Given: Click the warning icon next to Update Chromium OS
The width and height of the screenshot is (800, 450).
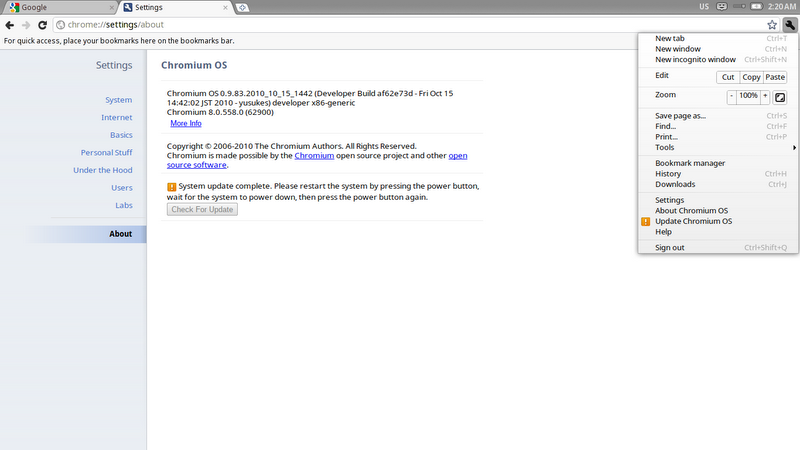Looking at the screenshot, I should coord(645,221).
